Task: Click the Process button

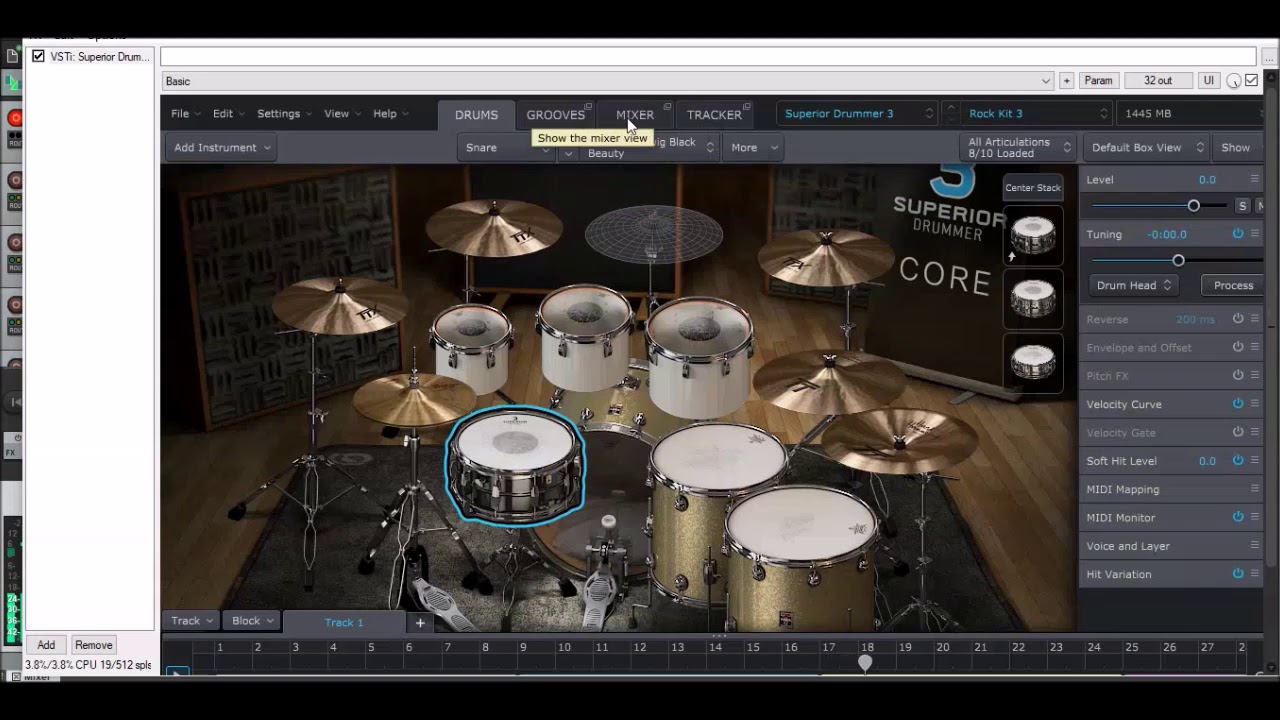Action: [1233, 285]
